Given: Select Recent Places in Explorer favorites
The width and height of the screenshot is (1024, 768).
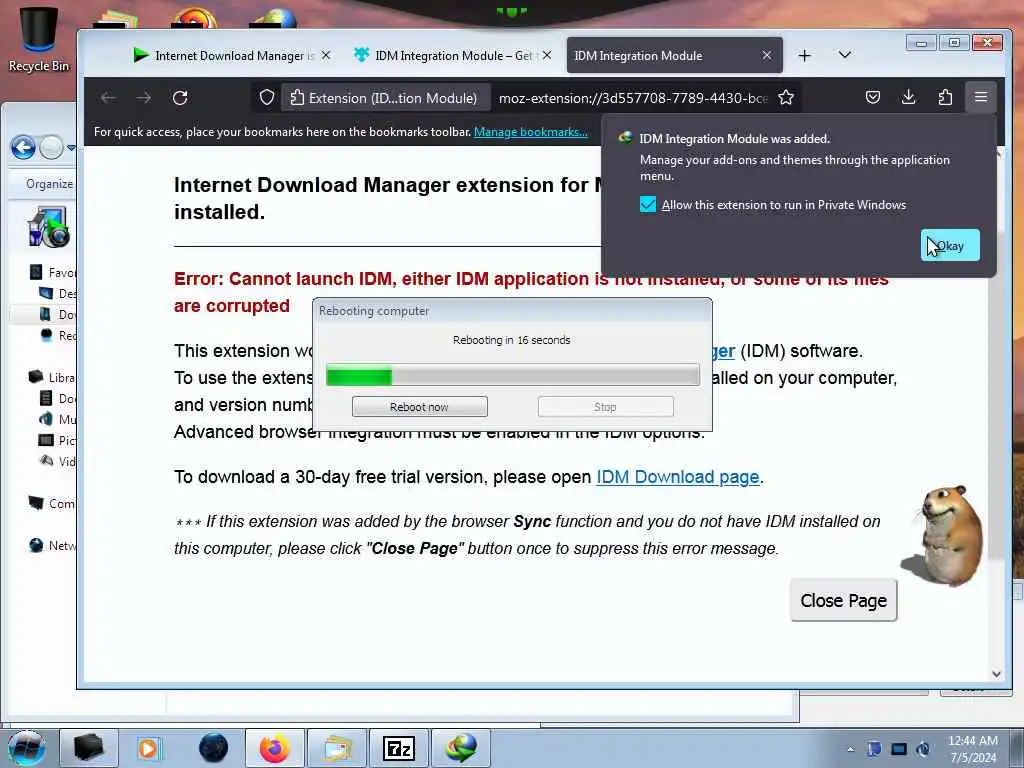Looking at the screenshot, I should pyautogui.click(x=57, y=335).
